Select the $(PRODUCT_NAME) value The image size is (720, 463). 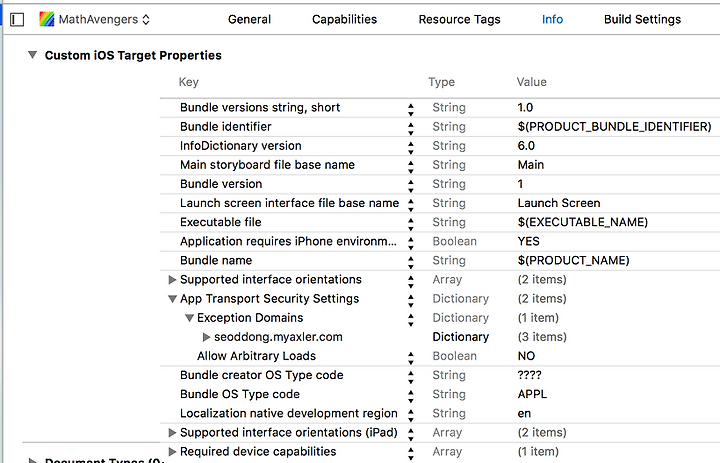573,260
